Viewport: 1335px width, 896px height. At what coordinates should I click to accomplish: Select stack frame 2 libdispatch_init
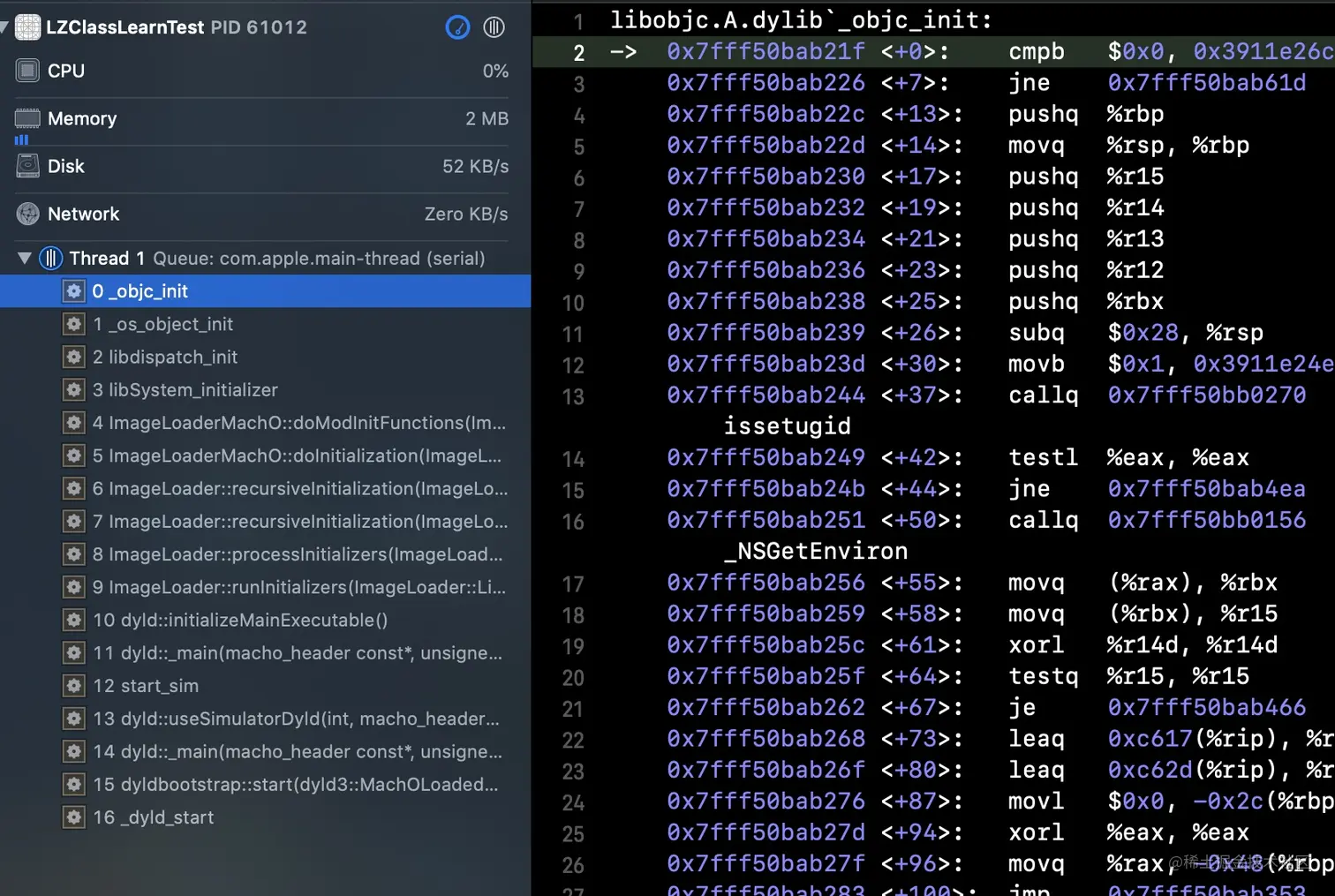265,357
